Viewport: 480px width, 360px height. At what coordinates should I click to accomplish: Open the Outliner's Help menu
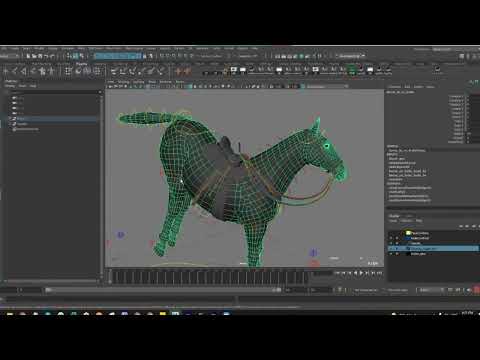(x=33, y=86)
